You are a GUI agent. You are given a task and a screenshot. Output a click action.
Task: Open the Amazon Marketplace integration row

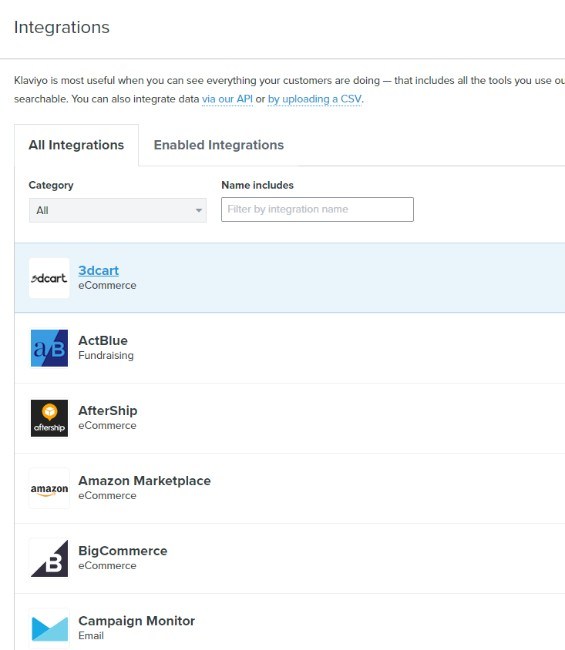[x=290, y=488]
